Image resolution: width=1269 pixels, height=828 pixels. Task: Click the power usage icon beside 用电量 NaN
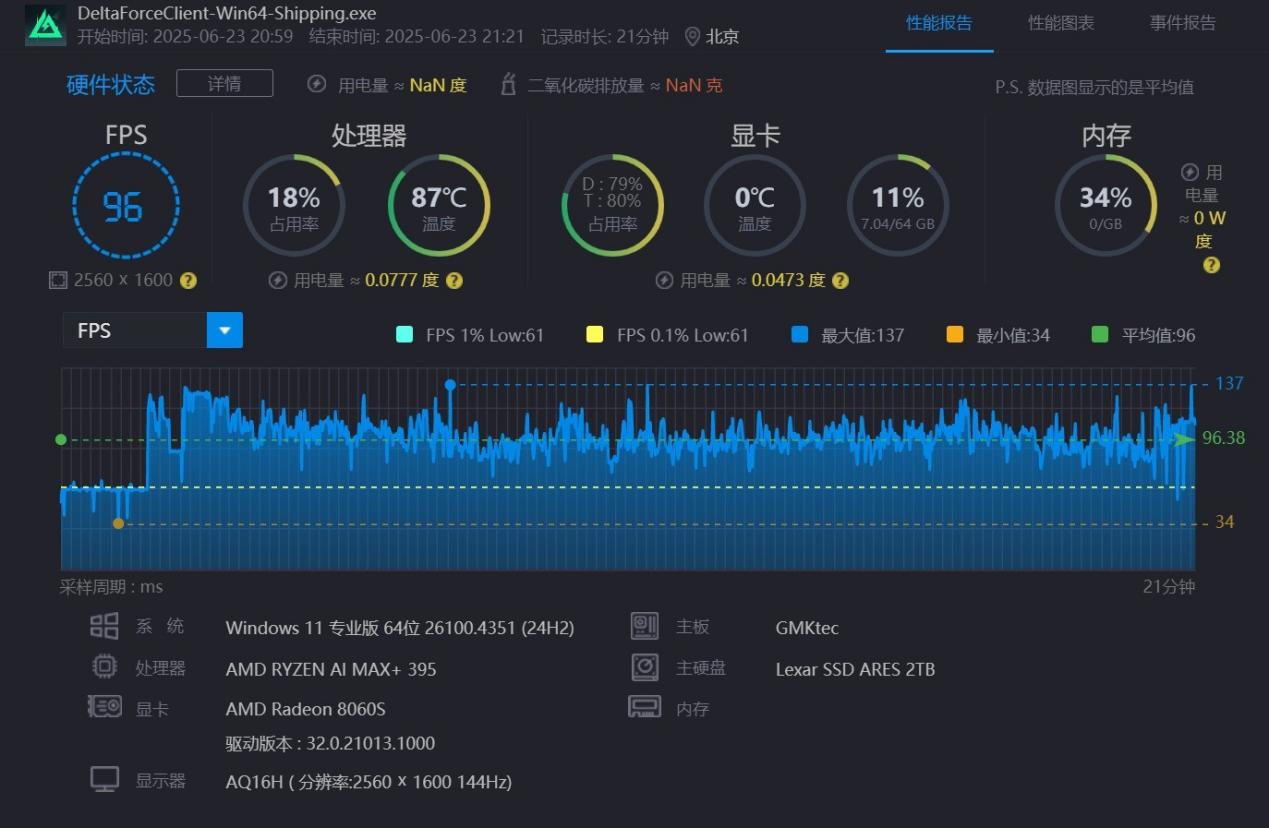click(317, 85)
